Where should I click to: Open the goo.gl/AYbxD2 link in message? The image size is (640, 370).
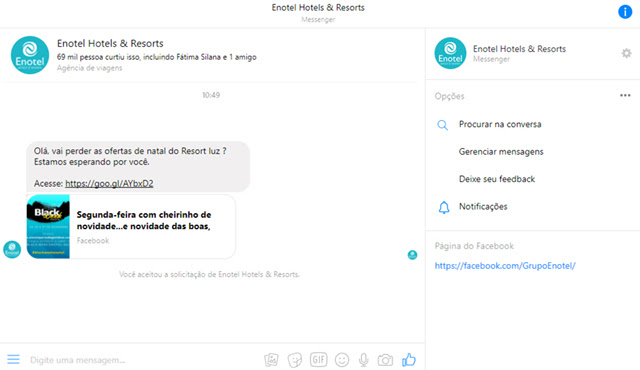click(x=109, y=184)
